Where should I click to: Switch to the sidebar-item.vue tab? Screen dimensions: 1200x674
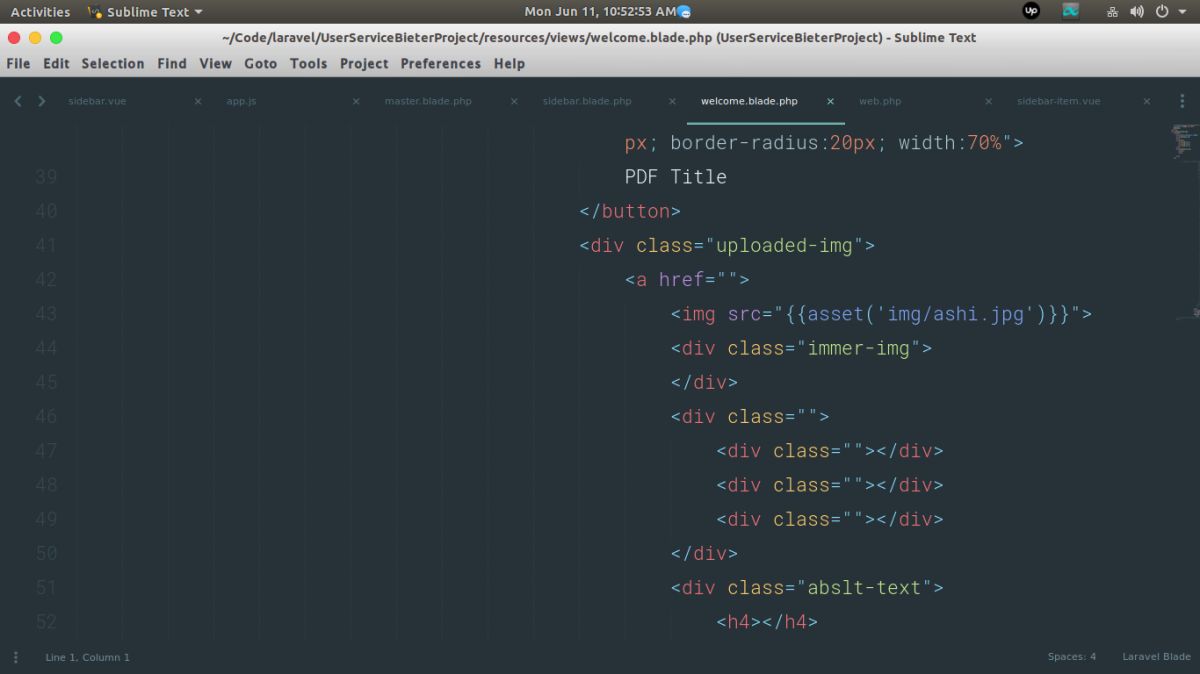(1058, 101)
